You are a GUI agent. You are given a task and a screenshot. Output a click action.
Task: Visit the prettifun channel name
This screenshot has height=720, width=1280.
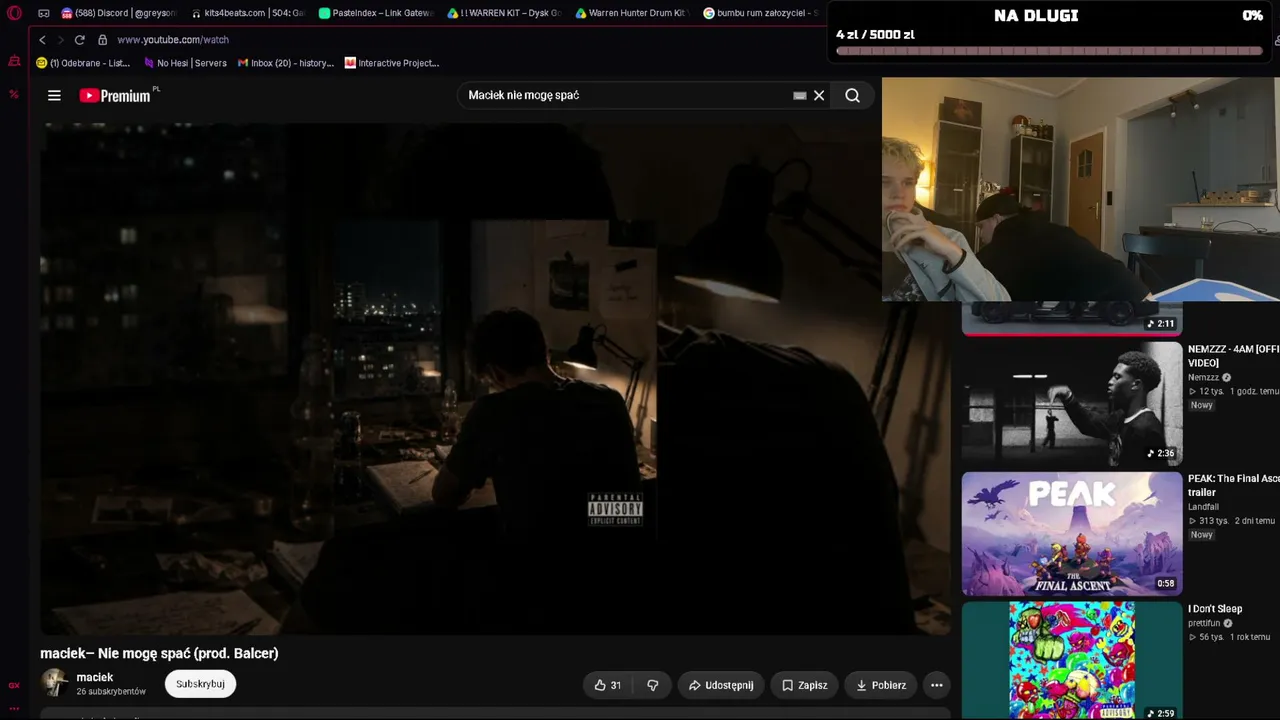[1205, 623]
